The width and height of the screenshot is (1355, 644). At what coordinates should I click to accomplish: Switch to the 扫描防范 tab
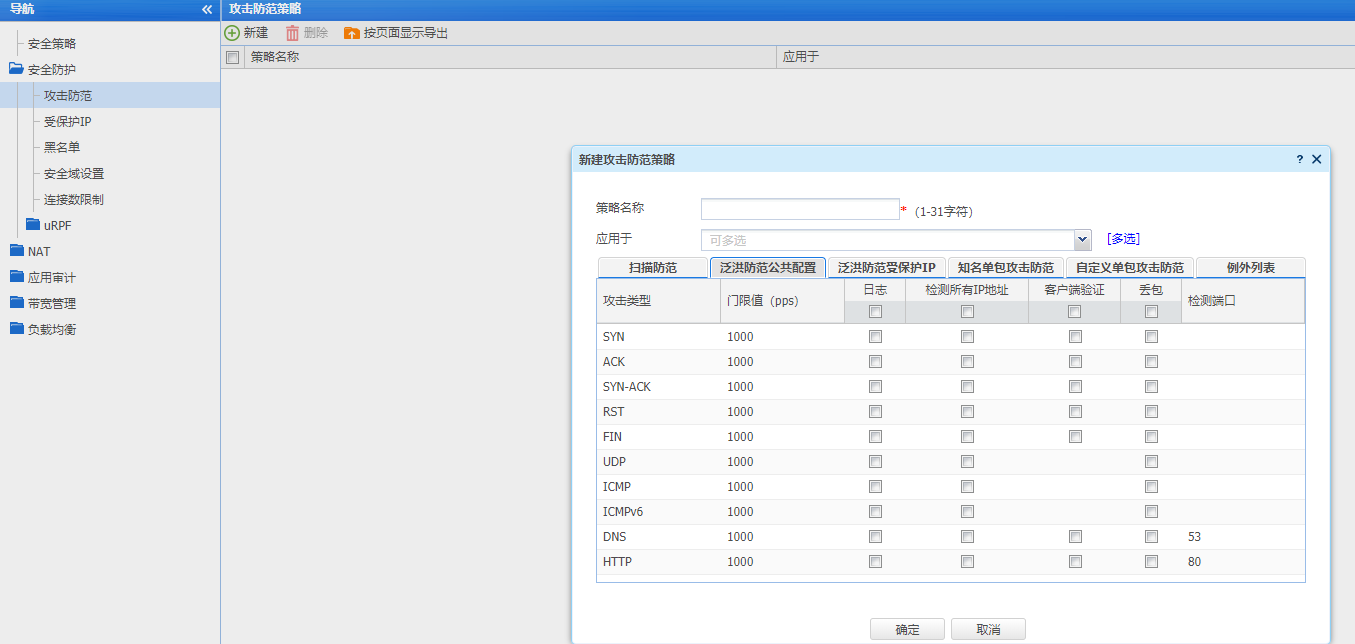click(x=652, y=268)
